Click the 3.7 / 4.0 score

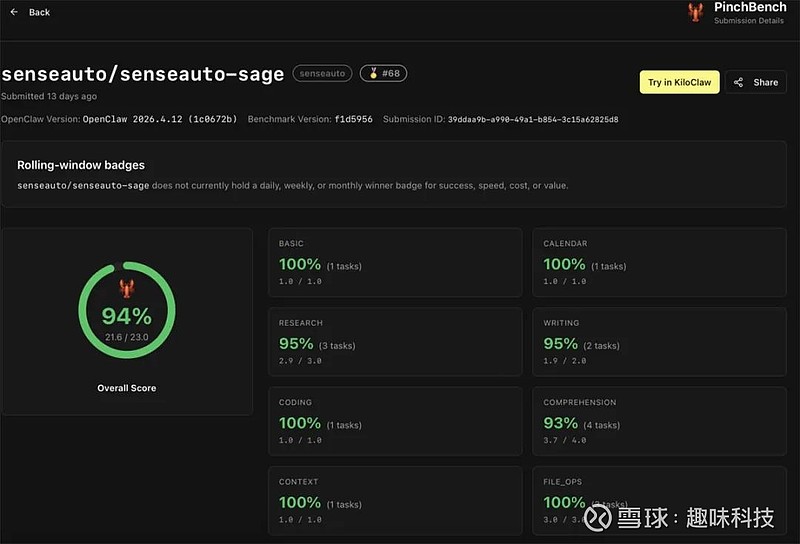coord(564,440)
